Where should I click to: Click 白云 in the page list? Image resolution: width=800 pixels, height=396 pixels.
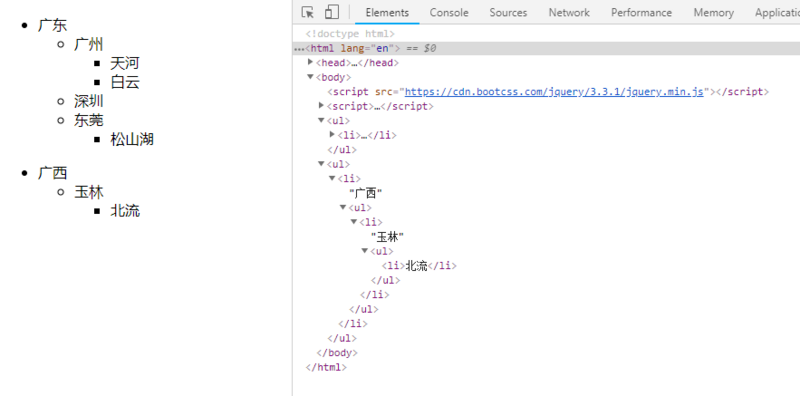coord(125,82)
